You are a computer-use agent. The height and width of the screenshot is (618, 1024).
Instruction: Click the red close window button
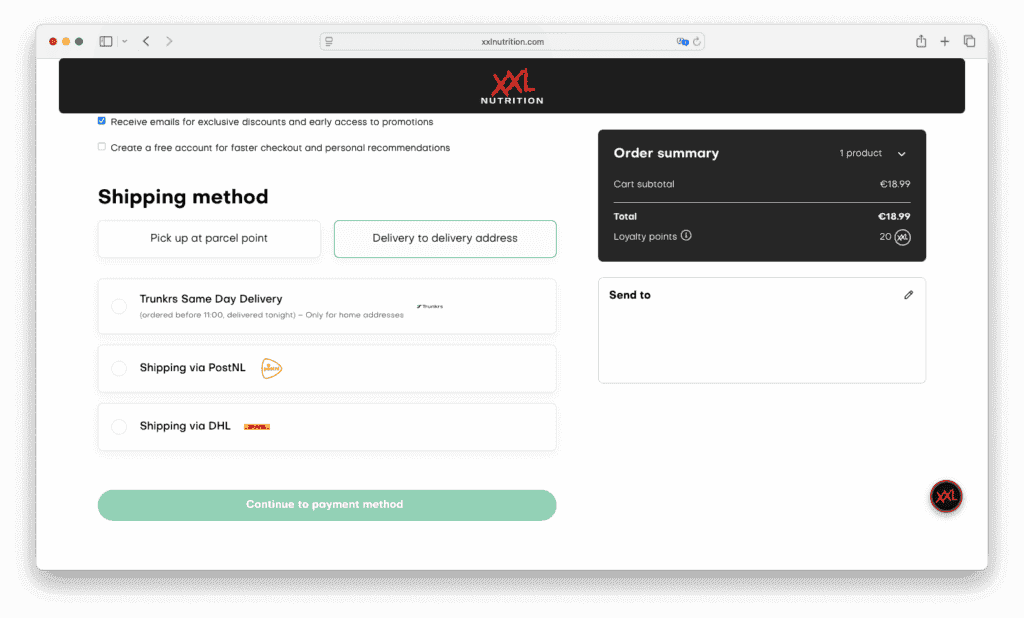(53, 41)
